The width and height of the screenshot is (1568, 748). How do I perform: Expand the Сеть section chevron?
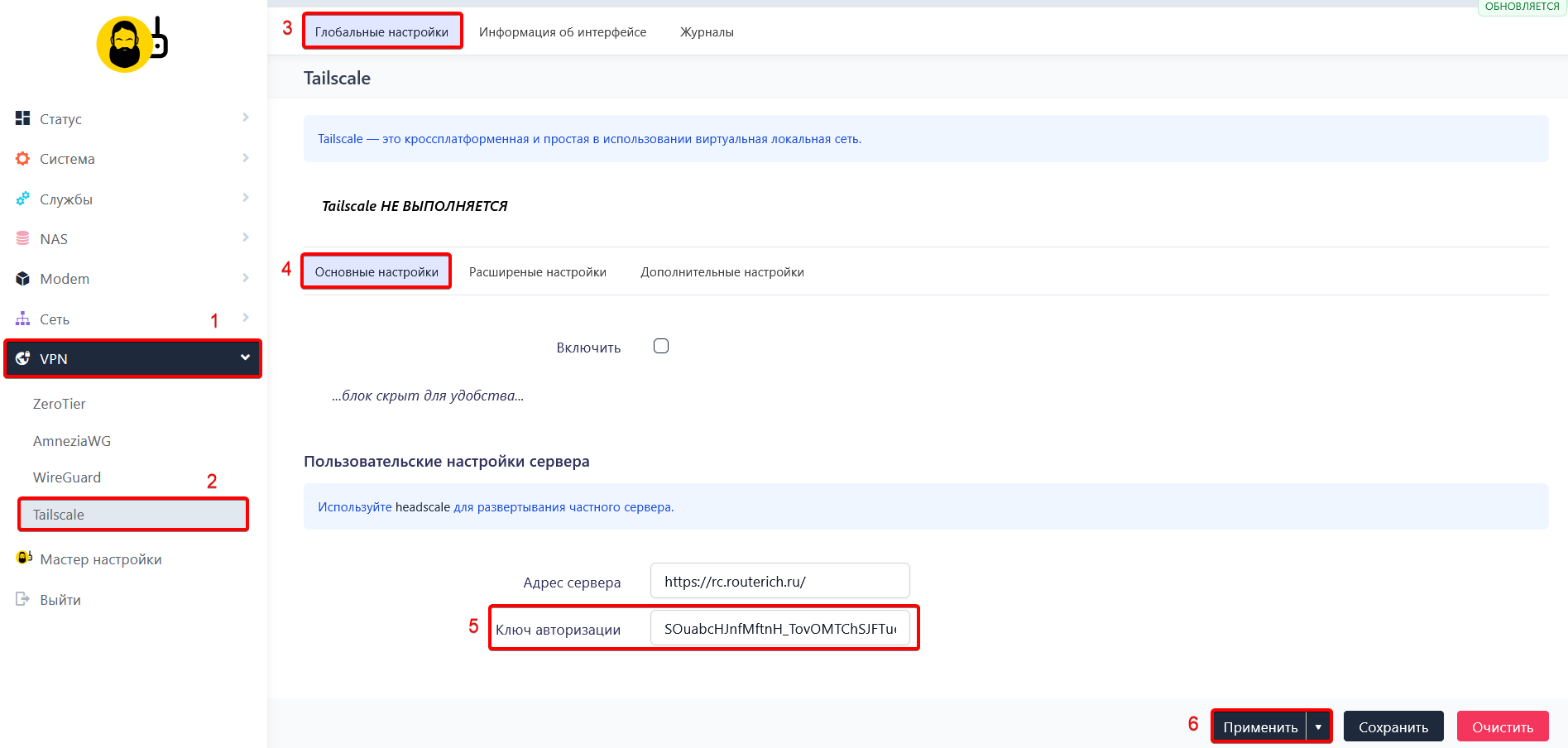(245, 317)
